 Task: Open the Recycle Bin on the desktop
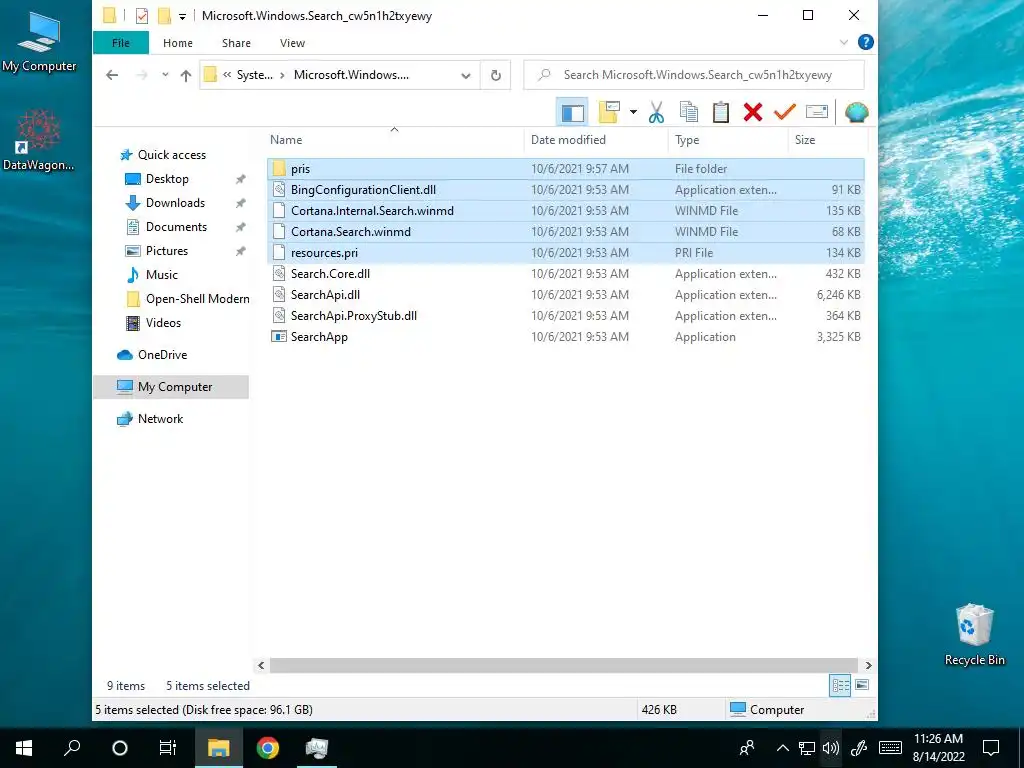[974, 635]
